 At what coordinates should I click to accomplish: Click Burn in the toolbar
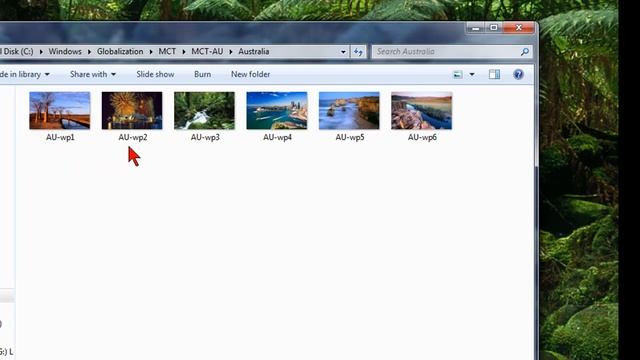202,74
